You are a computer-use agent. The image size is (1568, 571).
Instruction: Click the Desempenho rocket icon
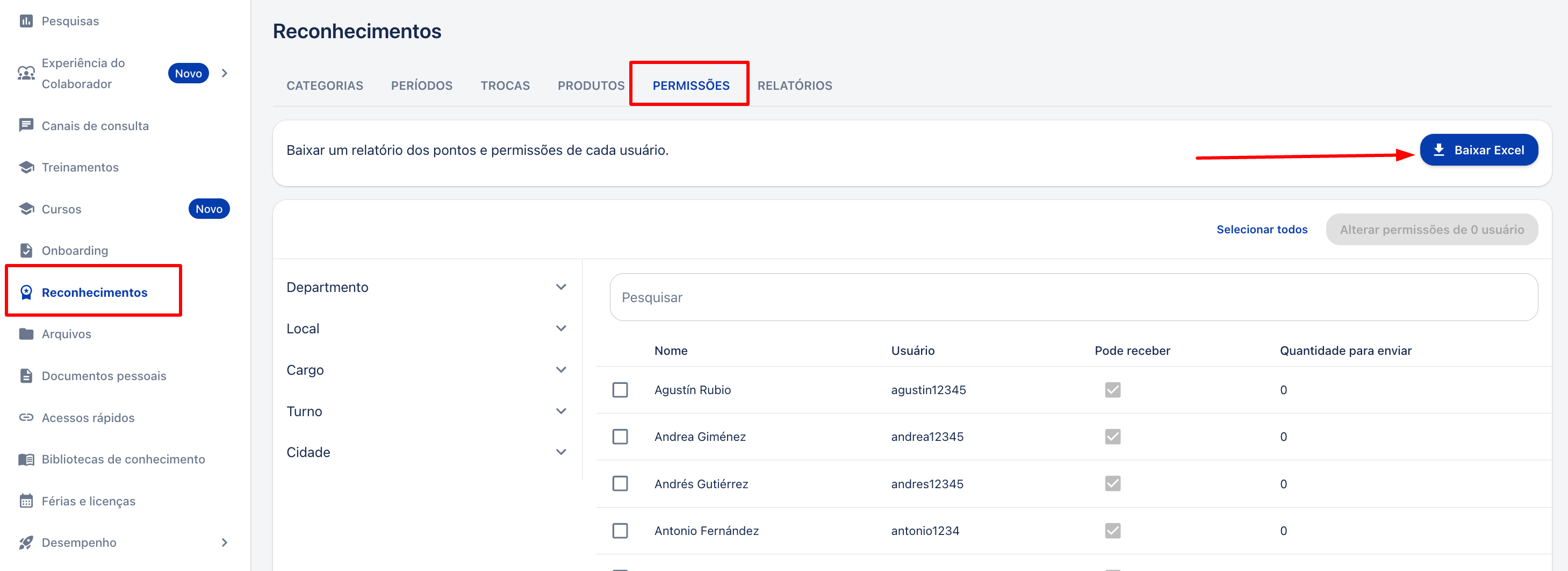point(26,543)
